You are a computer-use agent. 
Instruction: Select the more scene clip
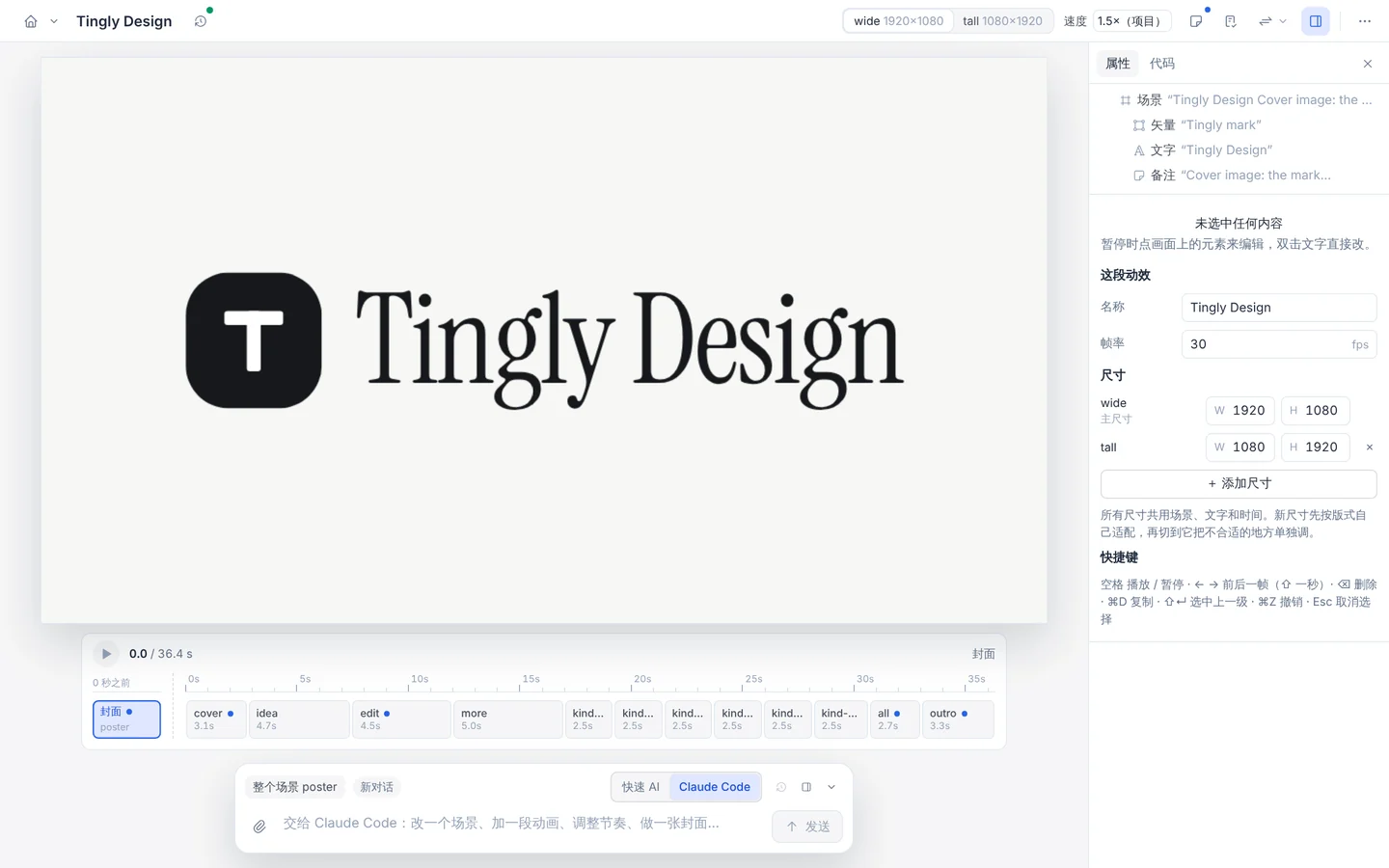507,719
